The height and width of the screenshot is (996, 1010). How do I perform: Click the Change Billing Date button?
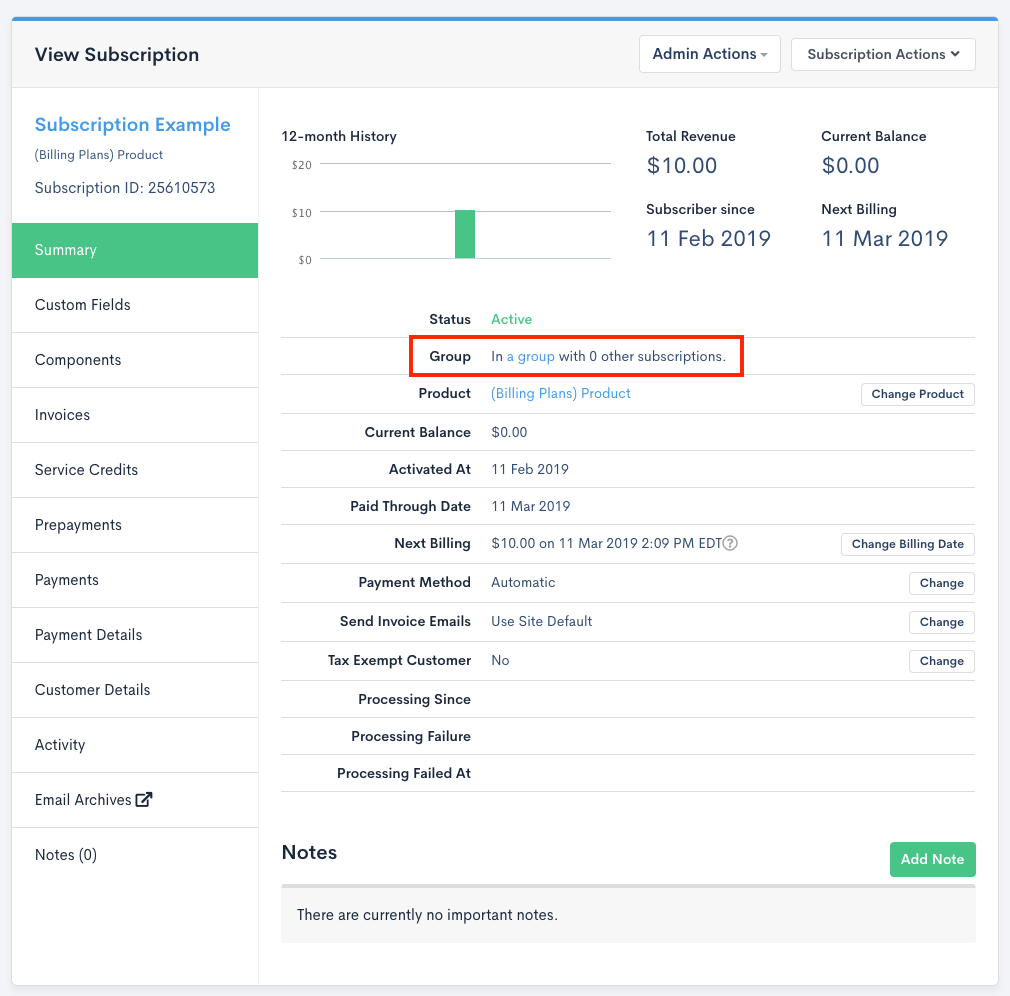[907, 544]
